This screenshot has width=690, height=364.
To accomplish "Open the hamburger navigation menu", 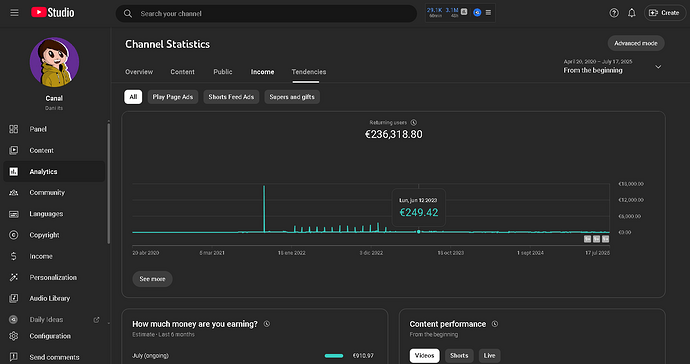I will (x=15, y=13).
